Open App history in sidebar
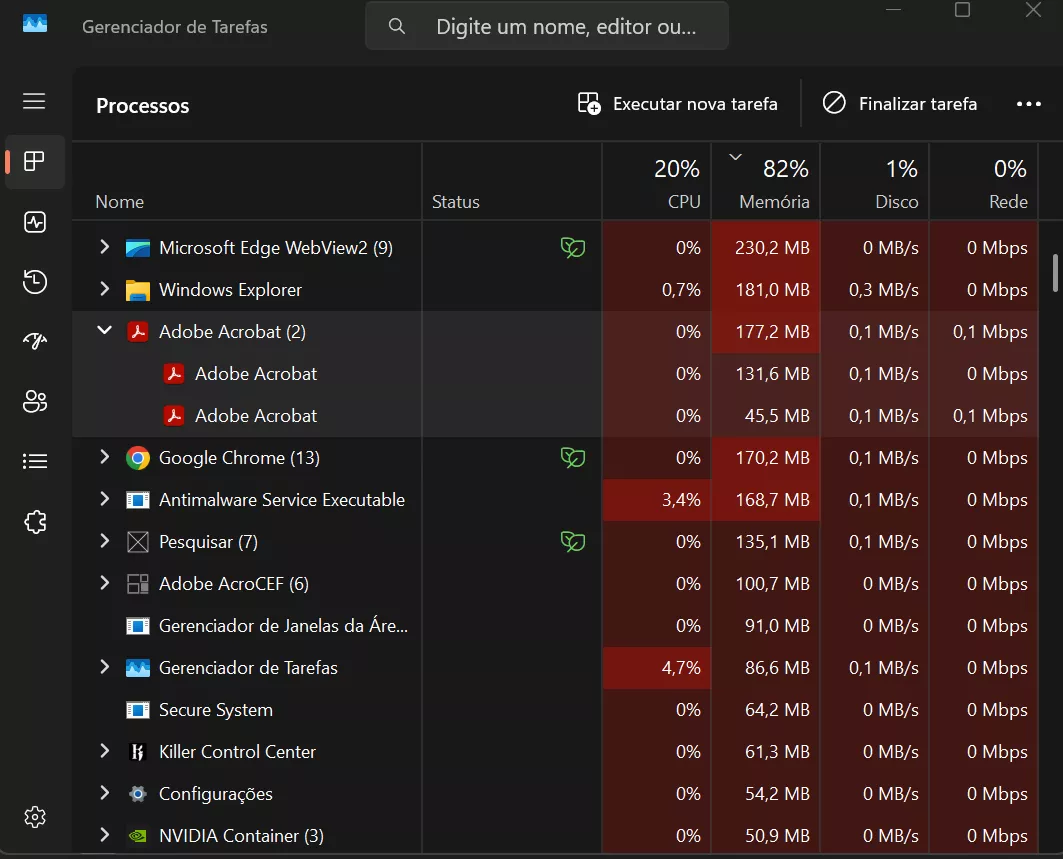Screen dimensions: 1063x859 click(35, 282)
